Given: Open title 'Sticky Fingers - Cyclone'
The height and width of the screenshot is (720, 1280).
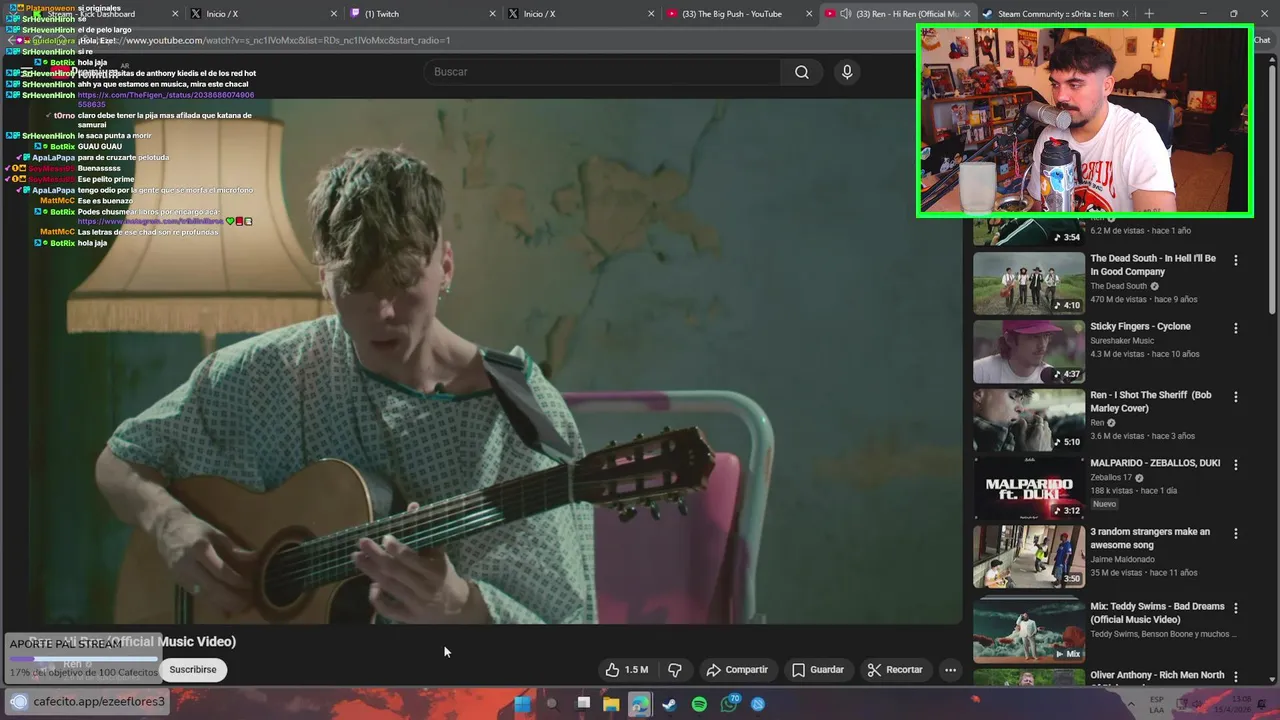Looking at the screenshot, I should tap(1140, 327).
